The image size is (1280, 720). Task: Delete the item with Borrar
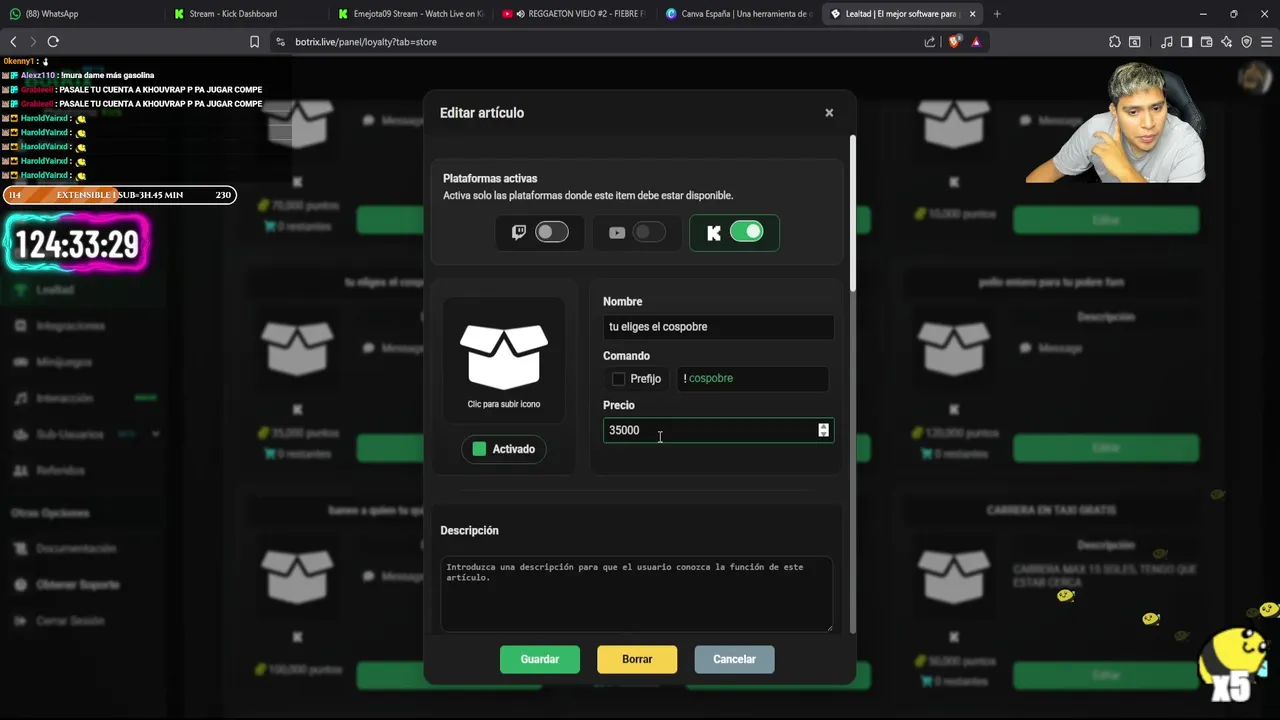[x=637, y=659]
